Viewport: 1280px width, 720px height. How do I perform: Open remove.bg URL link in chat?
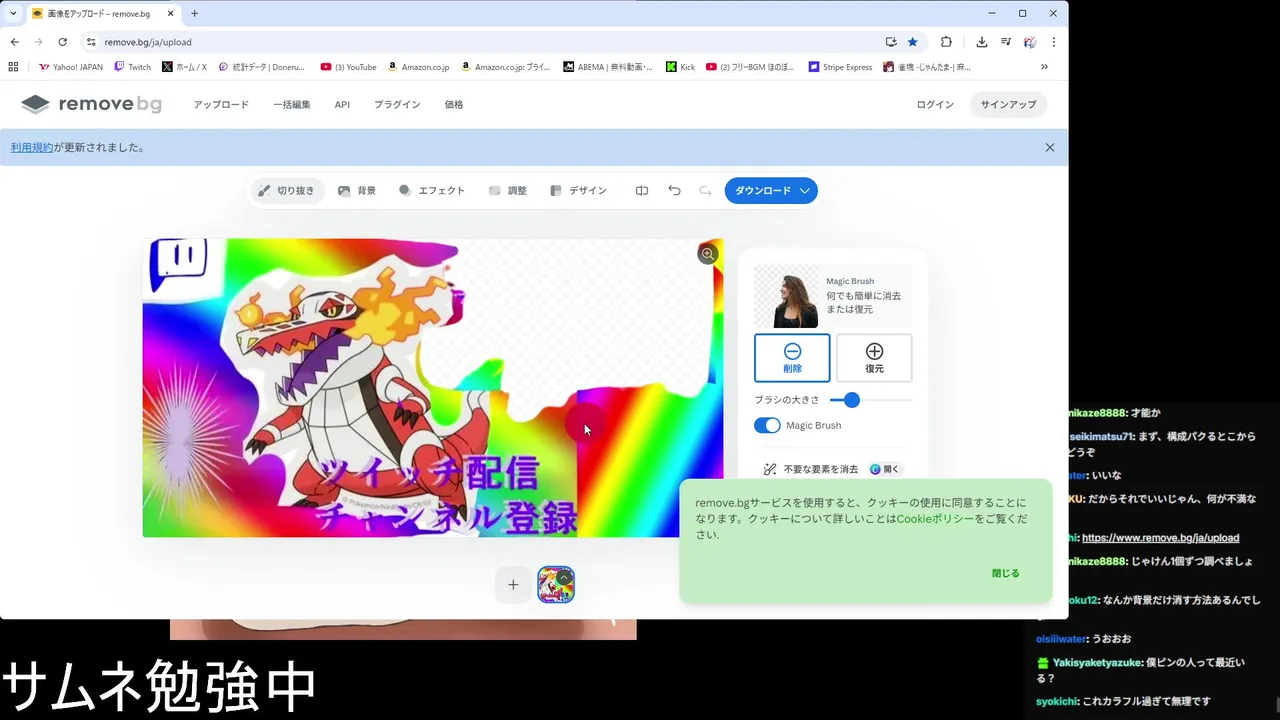coord(1160,538)
